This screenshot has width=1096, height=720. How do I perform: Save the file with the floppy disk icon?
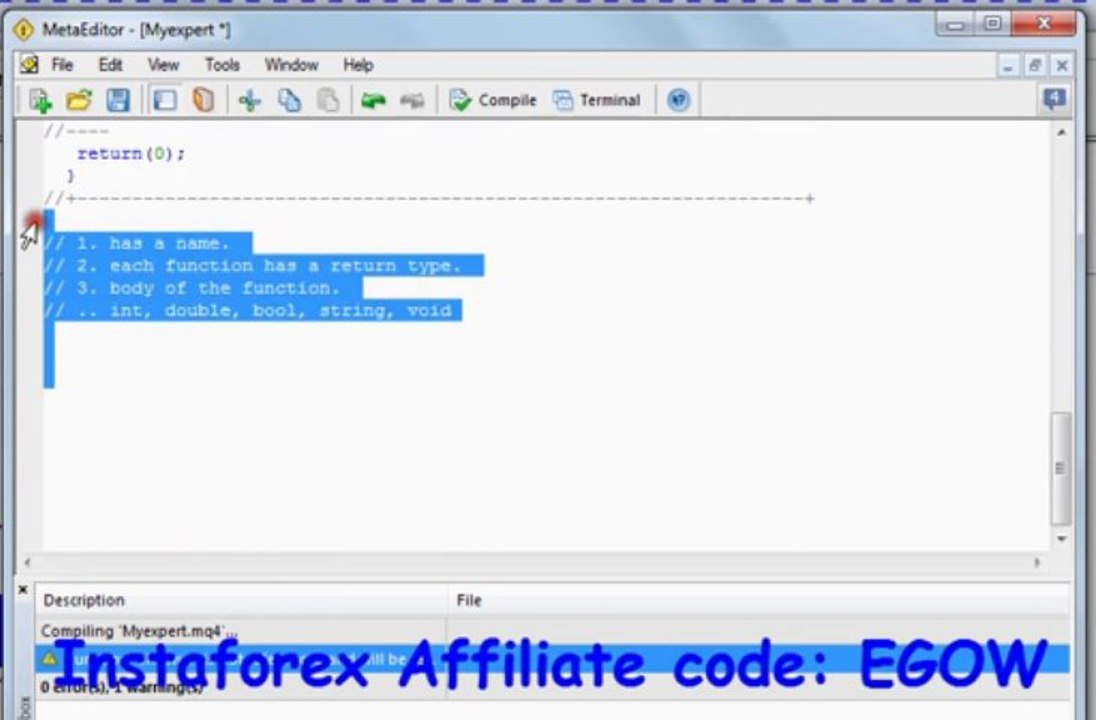click(x=118, y=101)
